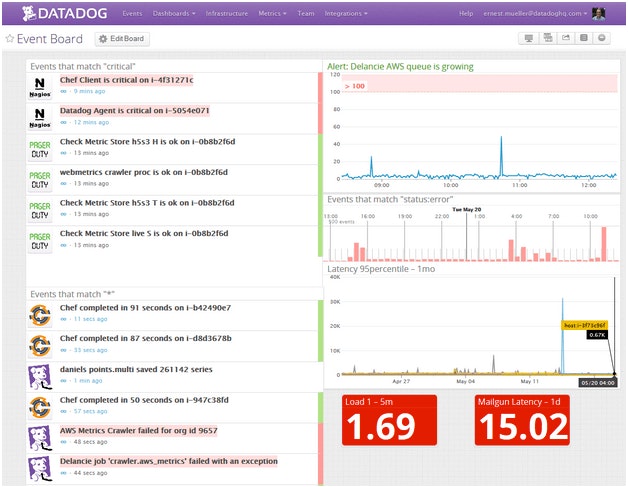Click the Mailgun Latency 15.02 widget
Image resolution: width=628 pixels, height=487 pixels.
[x=521, y=420]
